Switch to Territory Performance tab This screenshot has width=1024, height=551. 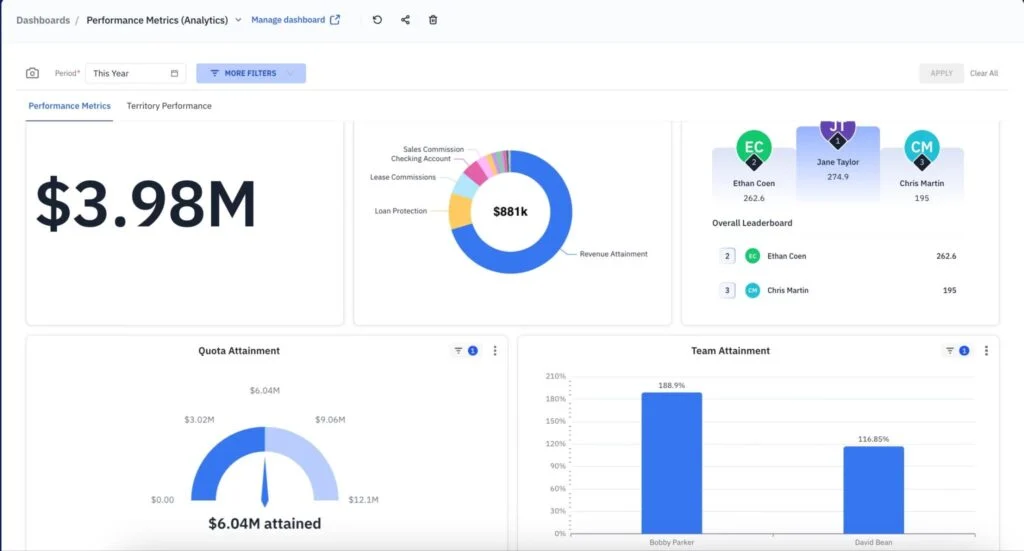pyautogui.click(x=169, y=106)
